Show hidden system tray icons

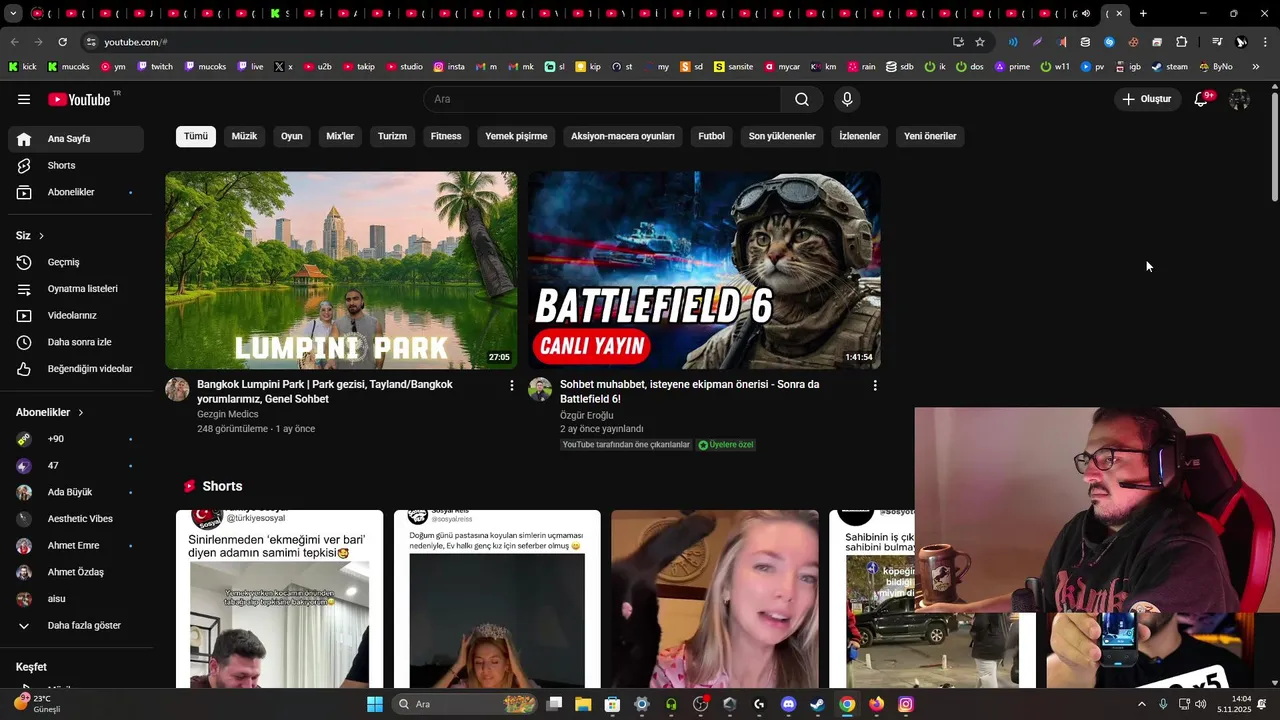pyautogui.click(x=1142, y=704)
